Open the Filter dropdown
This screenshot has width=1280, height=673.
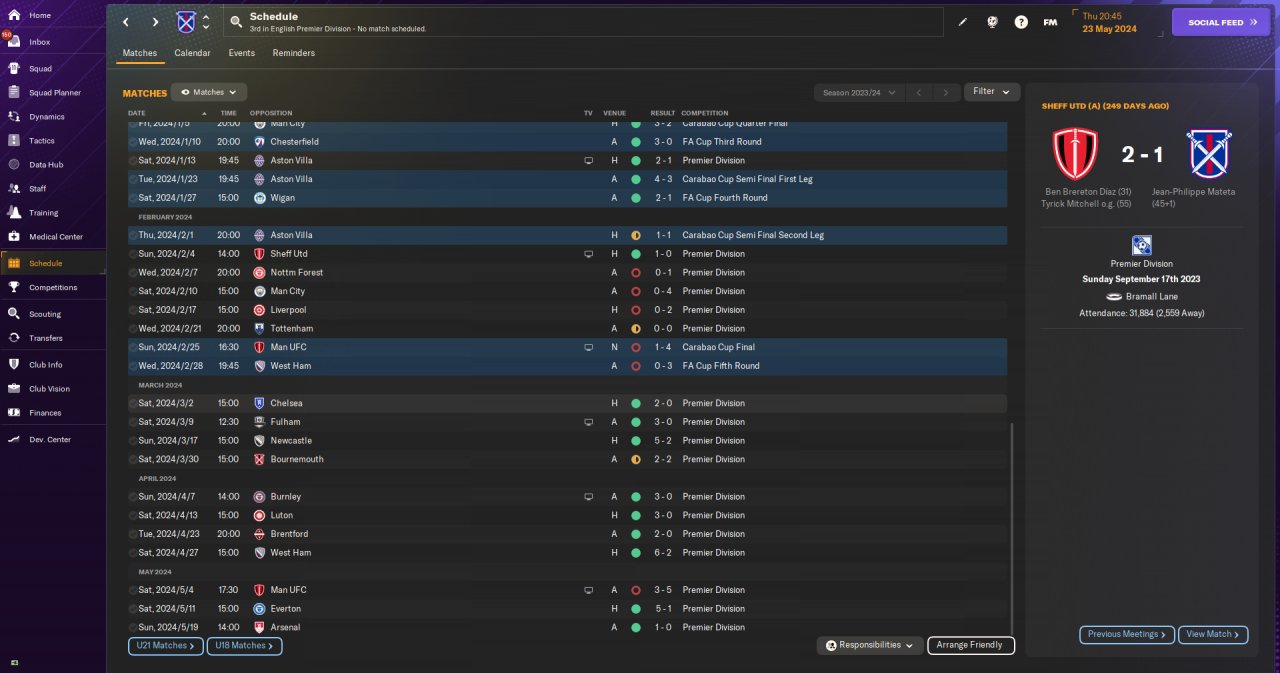(x=992, y=92)
